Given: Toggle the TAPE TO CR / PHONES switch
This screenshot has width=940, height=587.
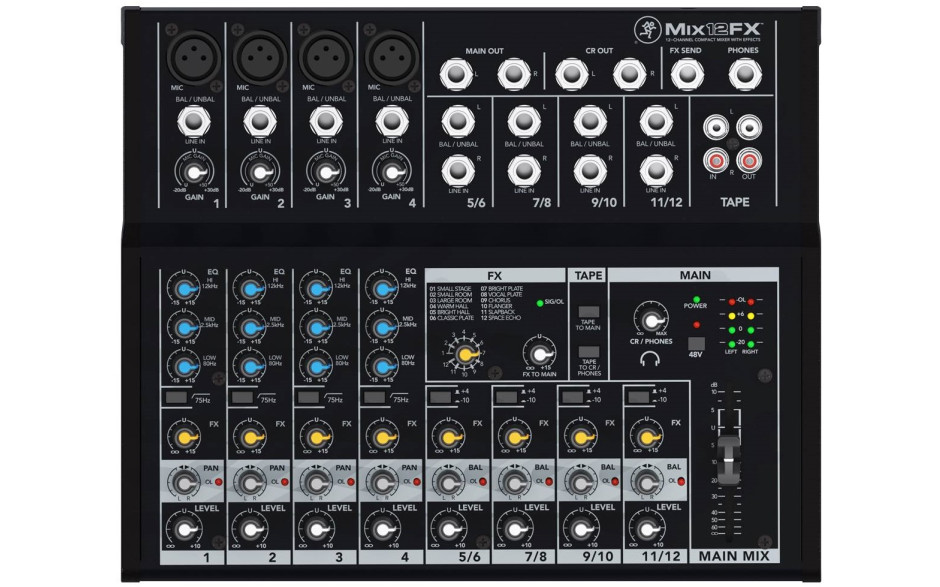Looking at the screenshot, I should (589, 352).
